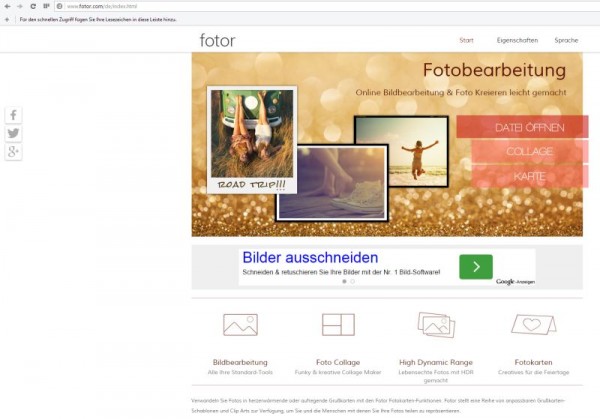The height and width of the screenshot is (419, 600).
Task: Click the Twitter share icon
Action: (x=13, y=133)
